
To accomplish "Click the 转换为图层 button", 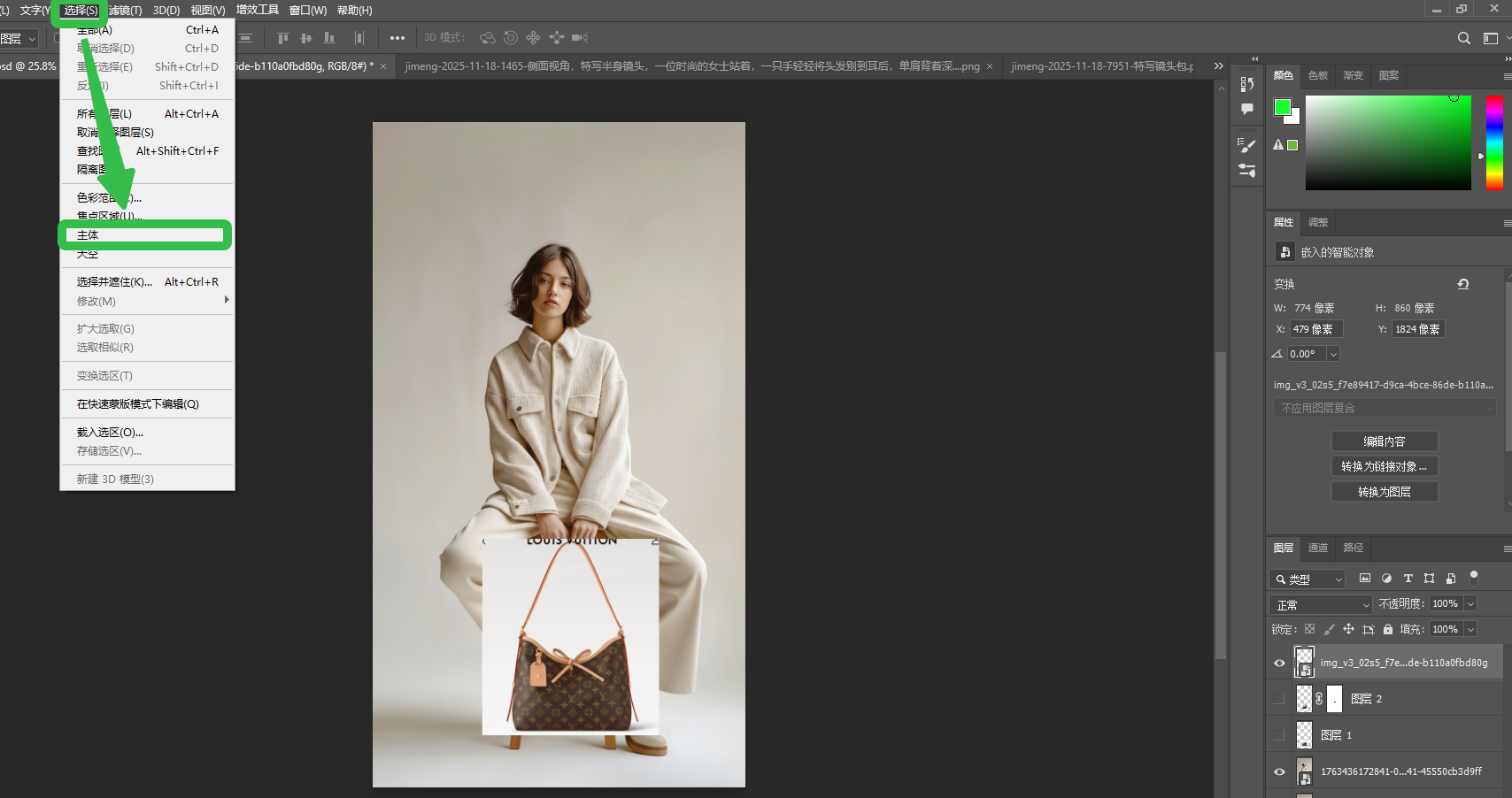I will [x=1384, y=492].
